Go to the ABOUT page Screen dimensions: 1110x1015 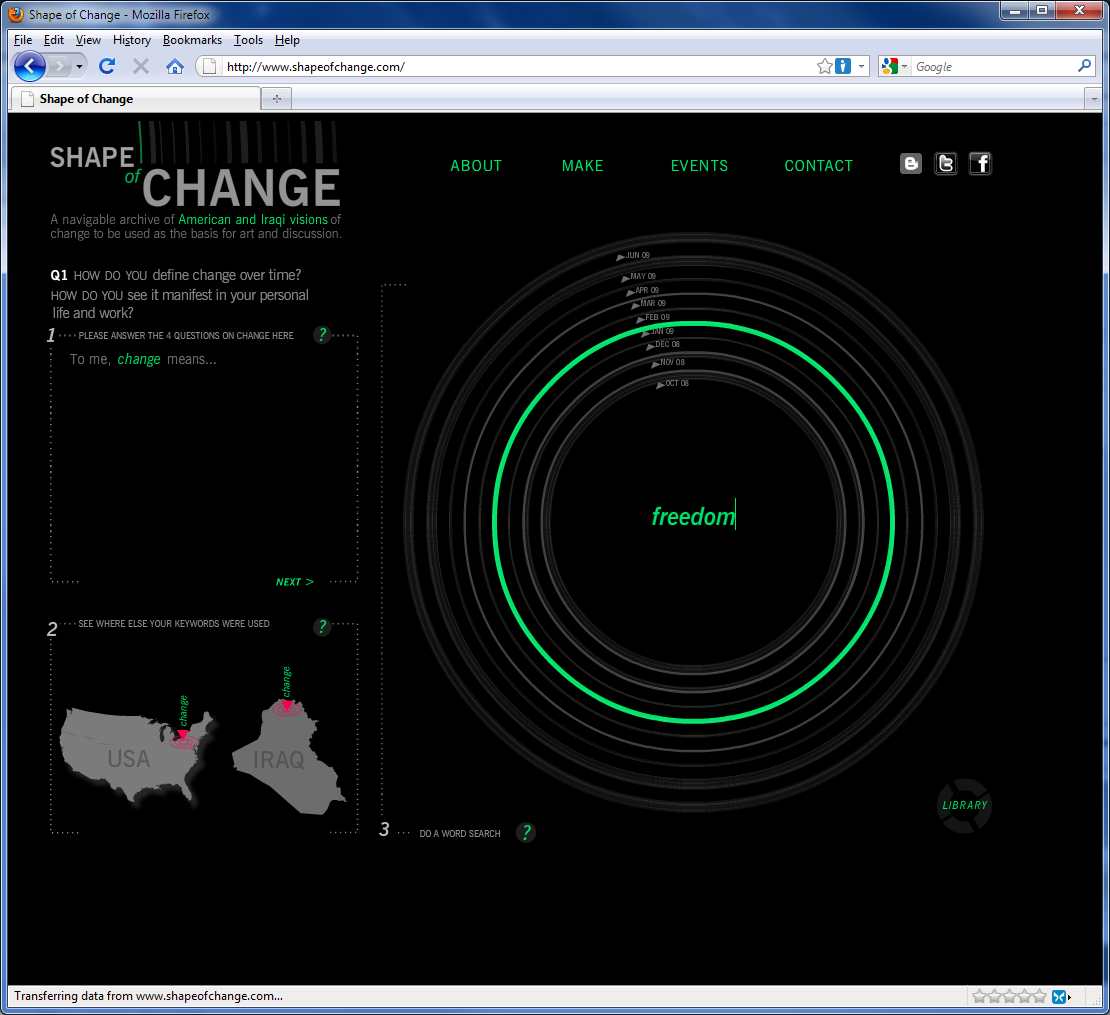coord(476,166)
